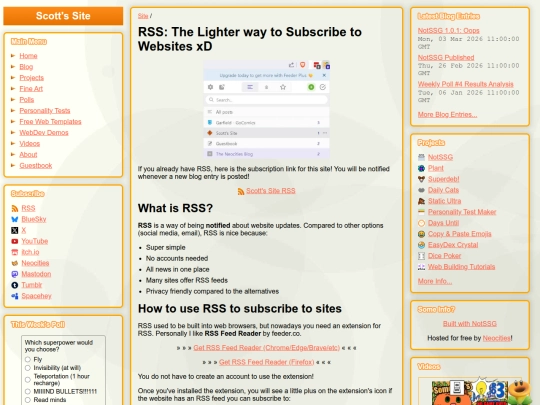Click the NotSSG project icon

421,157
